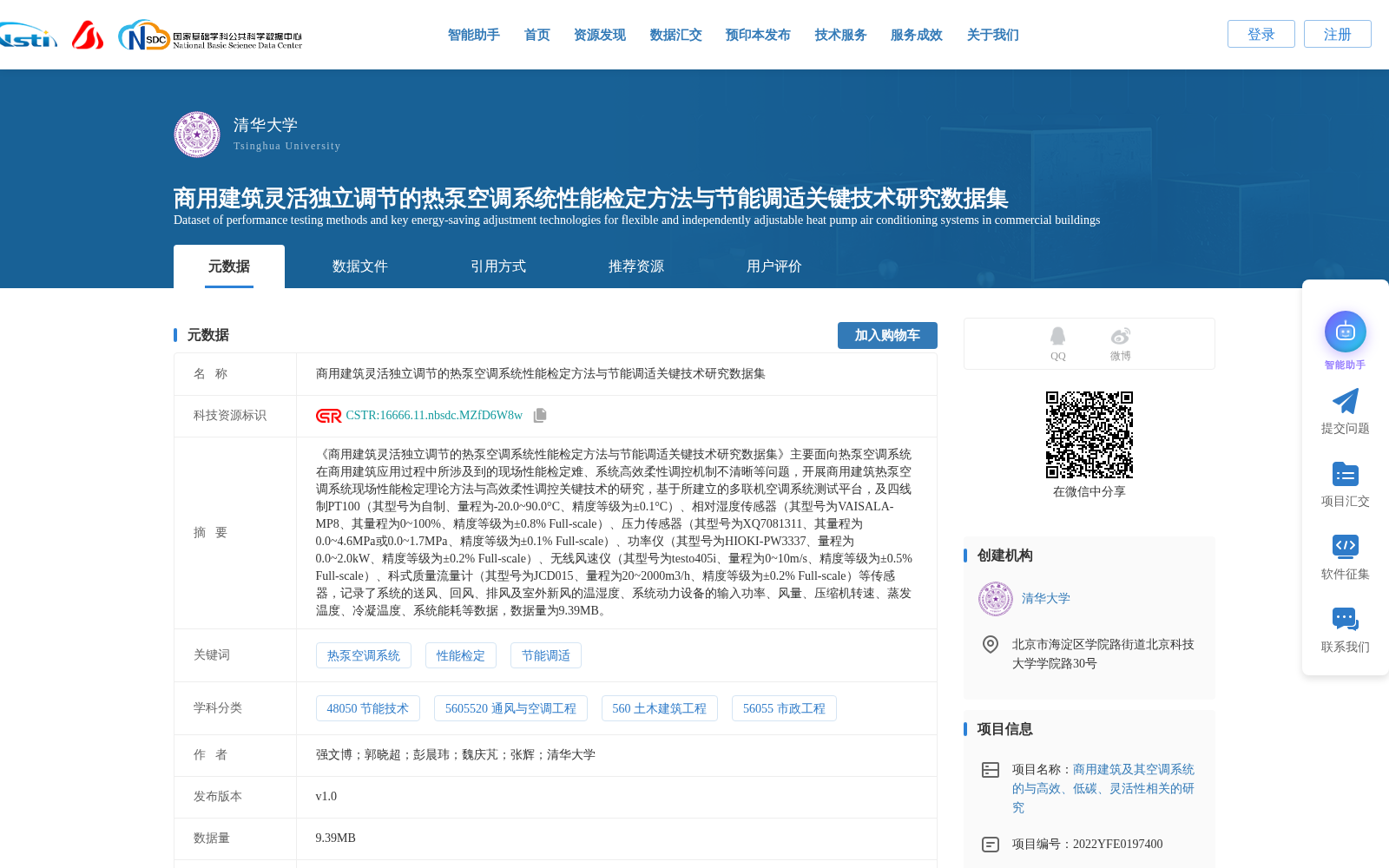The image size is (1389, 868).
Task: Open the 软件征集 code icon
Action: [x=1346, y=546]
